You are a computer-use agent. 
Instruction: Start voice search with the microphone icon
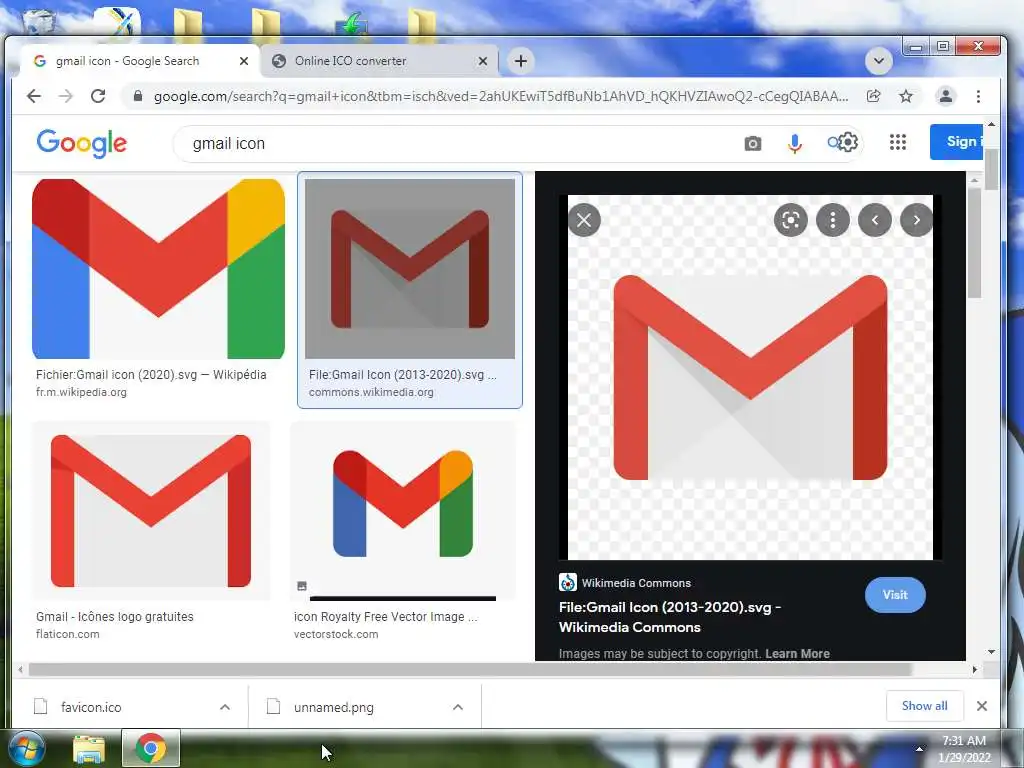tap(794, 143)
